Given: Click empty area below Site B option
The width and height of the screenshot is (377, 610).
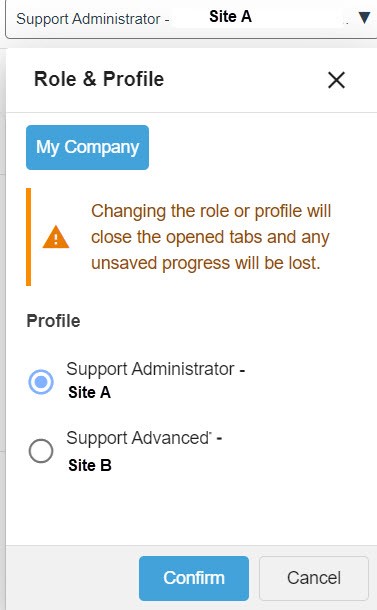Looking at the screenshot, I should pos(191,510).
